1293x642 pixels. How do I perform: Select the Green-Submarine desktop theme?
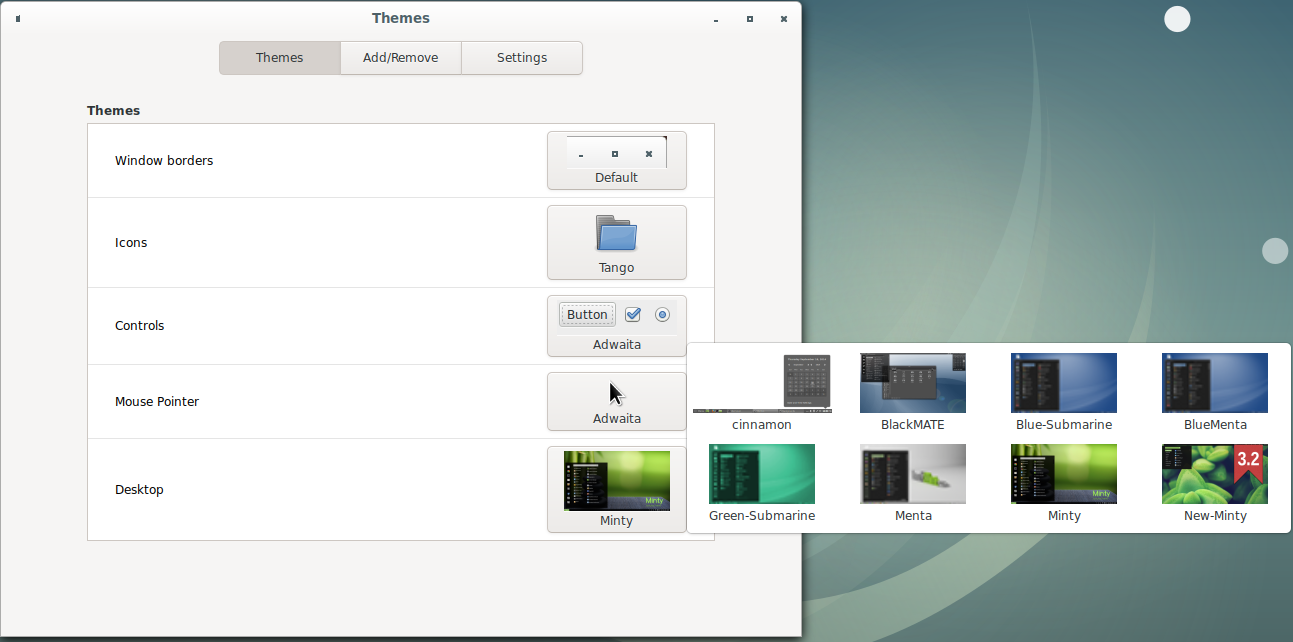click(762, 483)
